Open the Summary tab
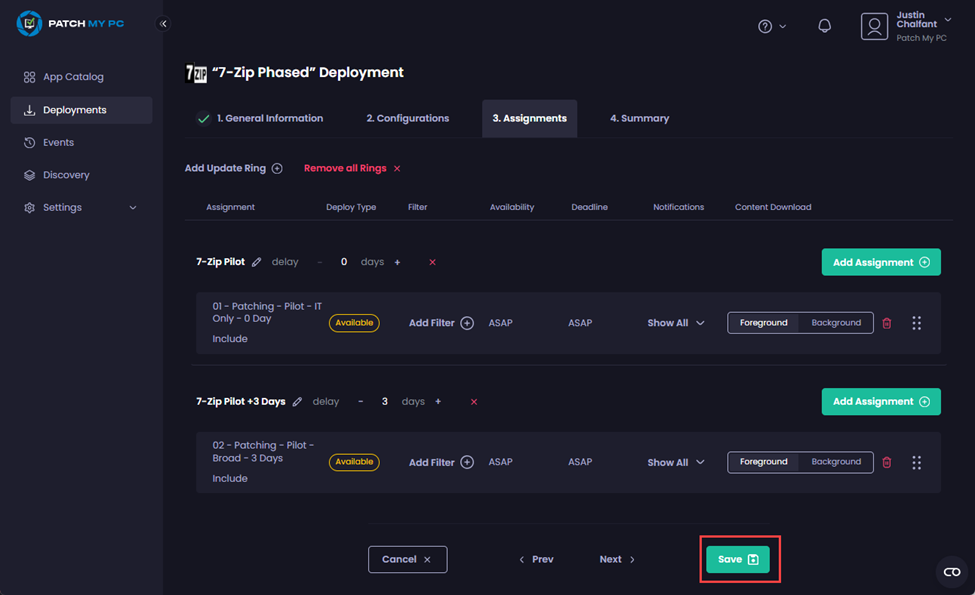Screen dimensions: 975x595 638,117
